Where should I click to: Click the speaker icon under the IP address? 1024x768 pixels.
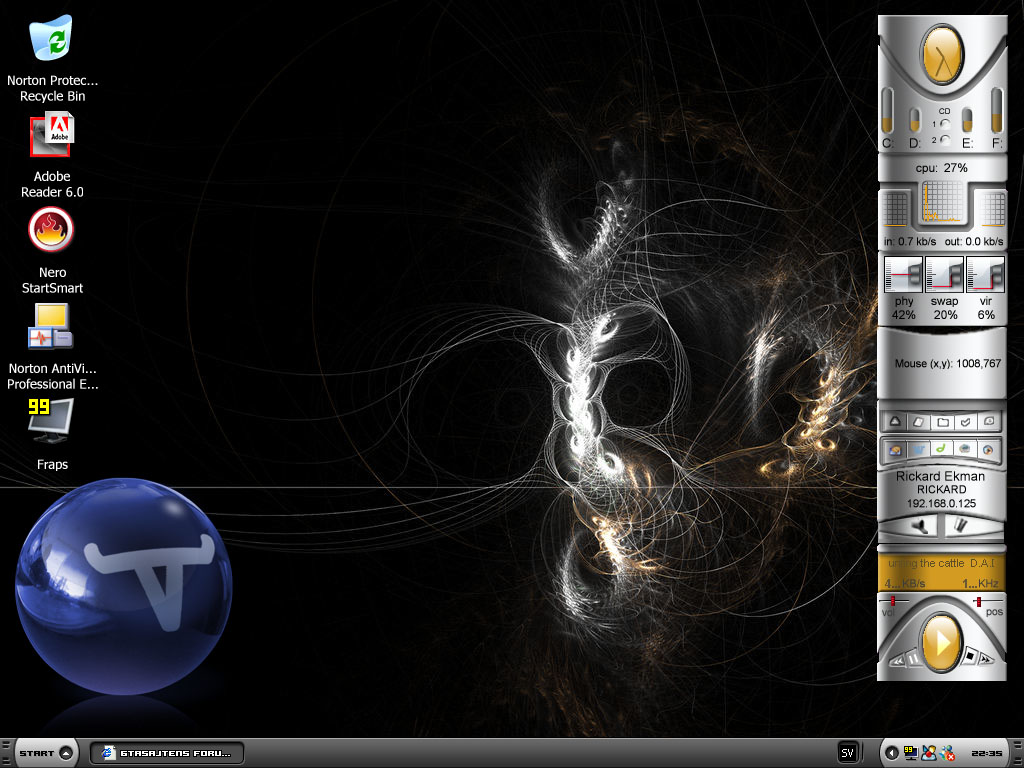click(918, 525)
